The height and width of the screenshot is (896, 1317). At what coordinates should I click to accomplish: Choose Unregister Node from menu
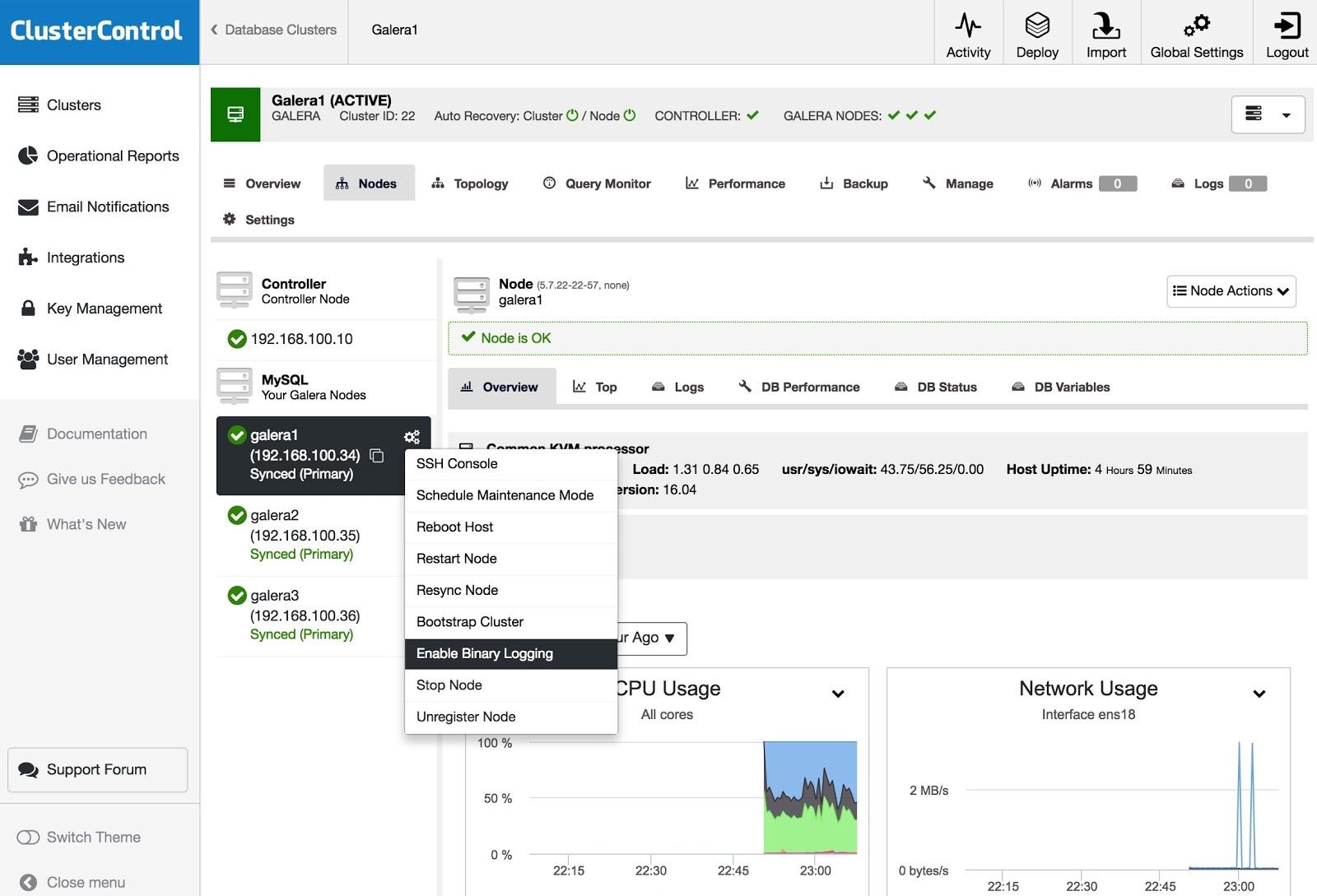coord(511,717)
